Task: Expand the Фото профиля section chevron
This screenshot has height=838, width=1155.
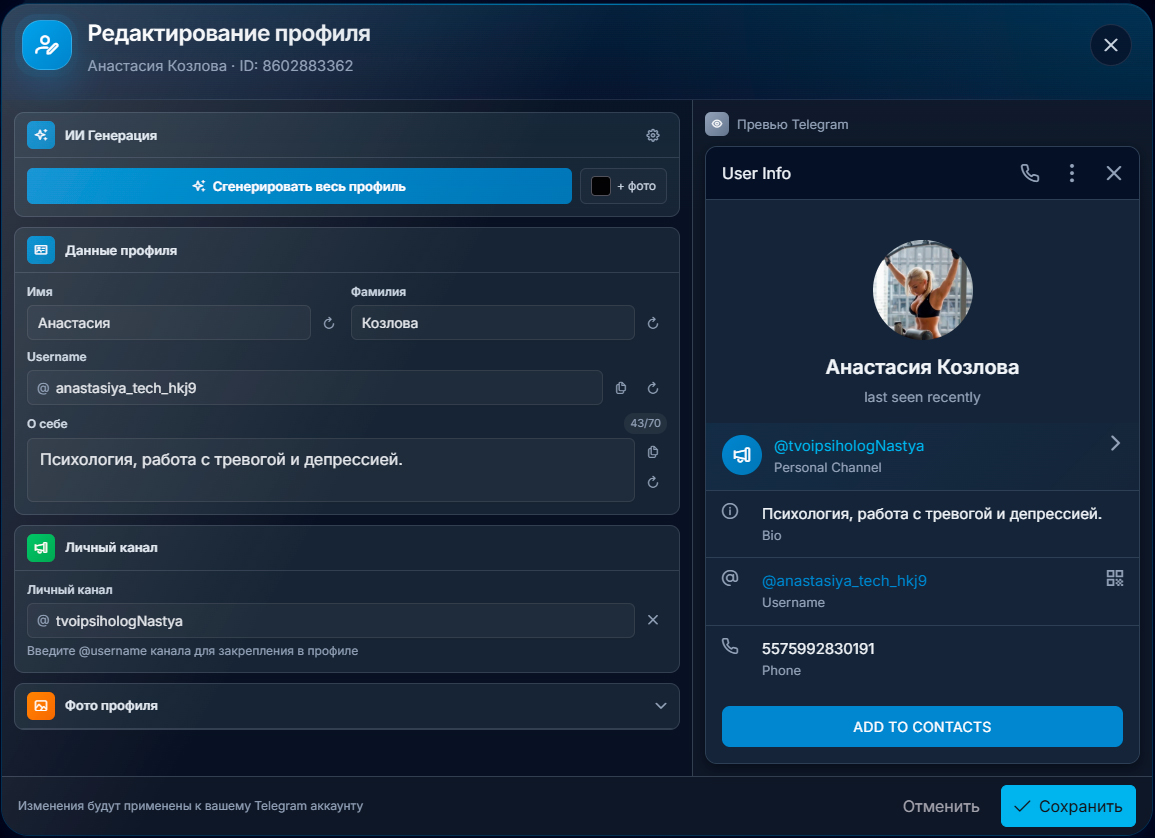Action: click(661, 705)
